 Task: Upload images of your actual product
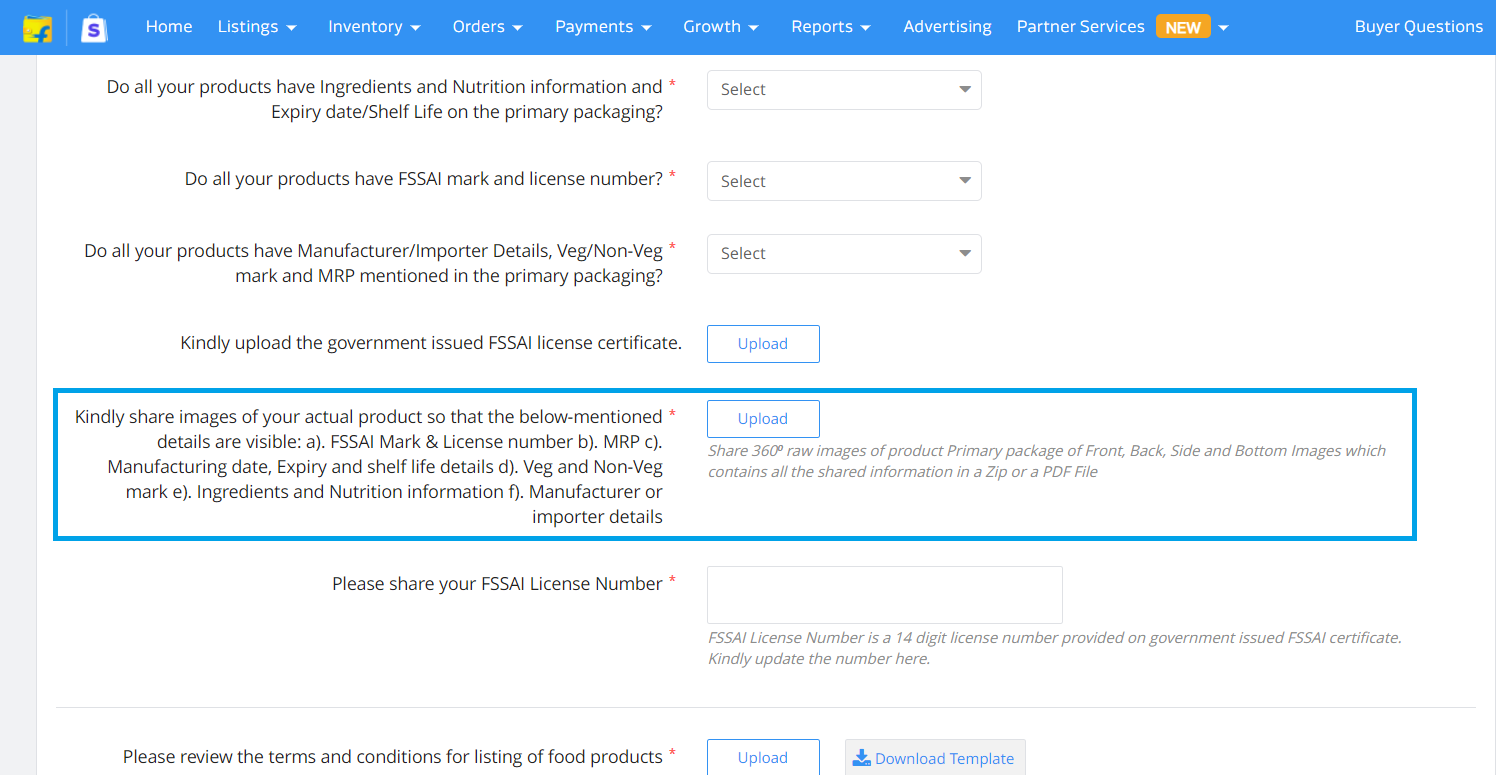point(763,419)
